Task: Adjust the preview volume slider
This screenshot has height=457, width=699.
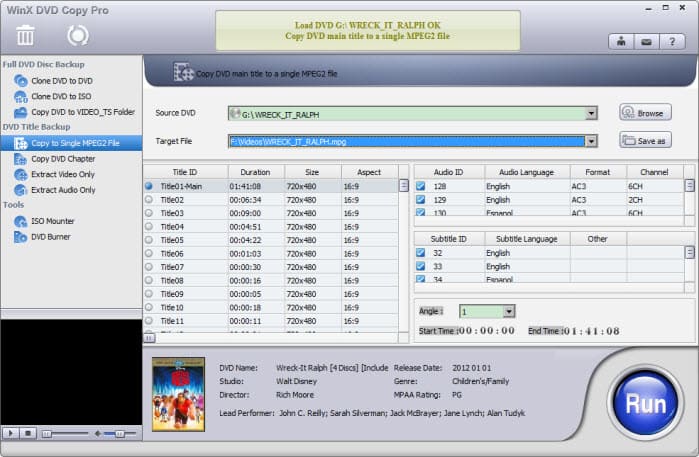Action: click(119, 433)
